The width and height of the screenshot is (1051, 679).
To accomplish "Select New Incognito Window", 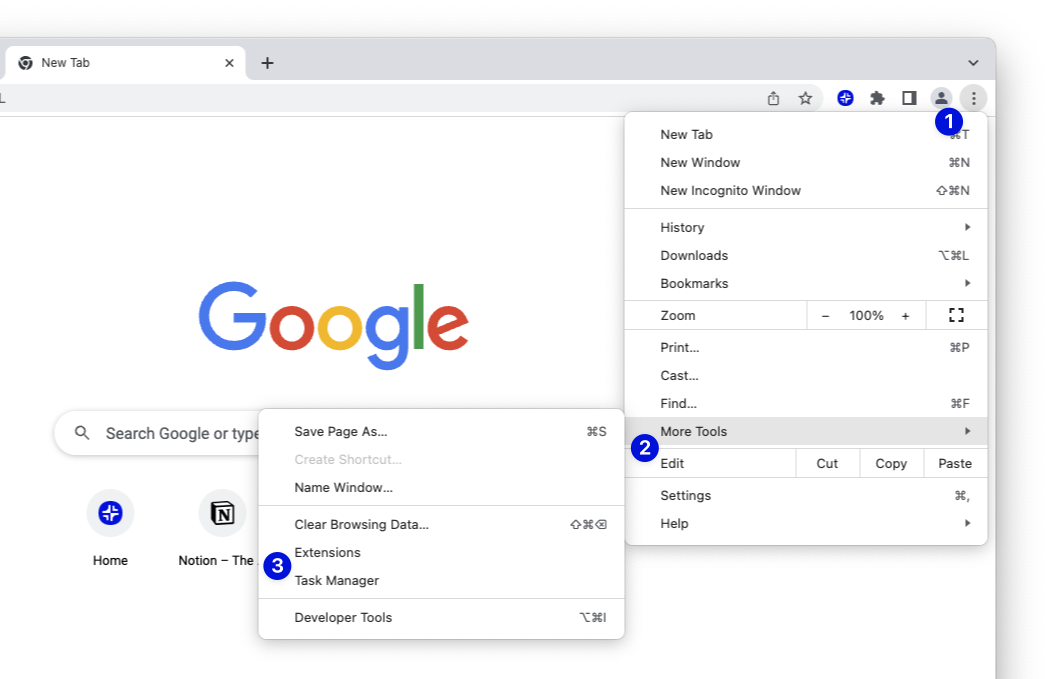I will [x=806, y=191].
